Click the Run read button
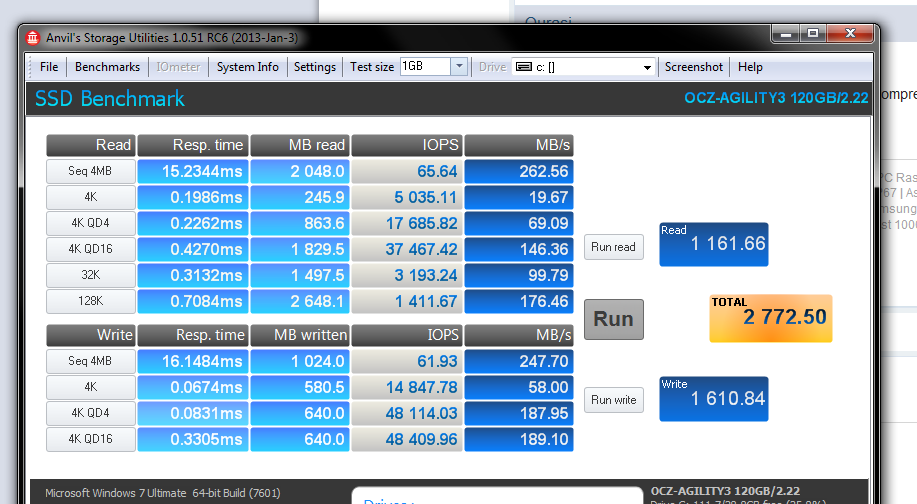917x504 pixels. pyautogui.click(x=613, y=247)
